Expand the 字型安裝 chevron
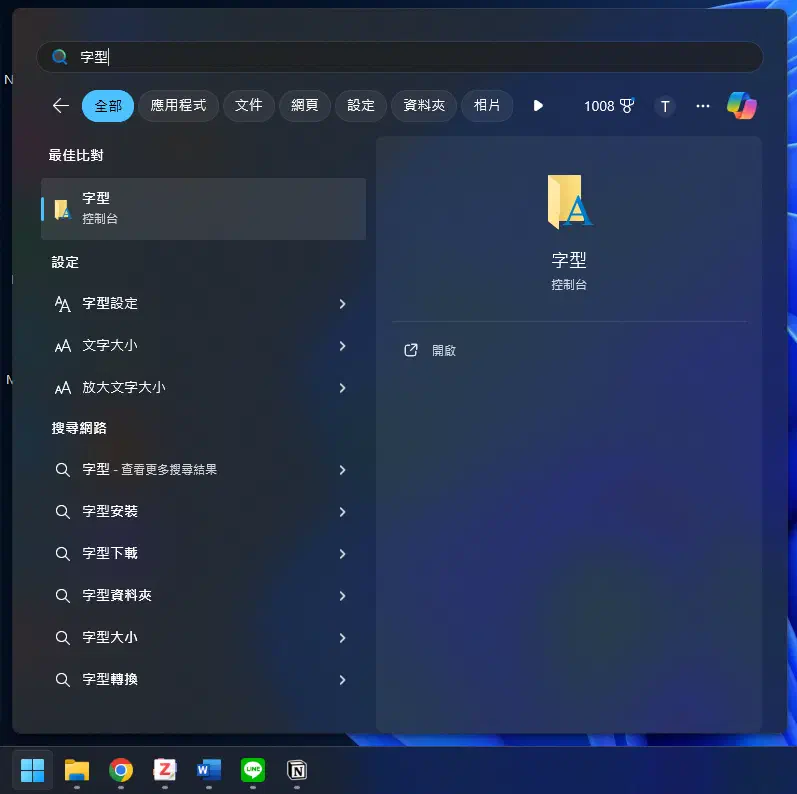This screenshot has height=794, width=797. (342, 511)
